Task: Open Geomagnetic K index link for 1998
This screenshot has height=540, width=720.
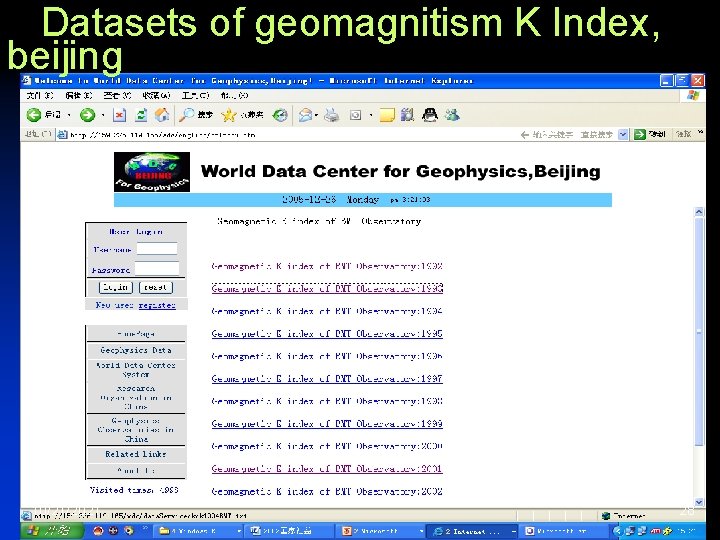Action: coord(327,401)
